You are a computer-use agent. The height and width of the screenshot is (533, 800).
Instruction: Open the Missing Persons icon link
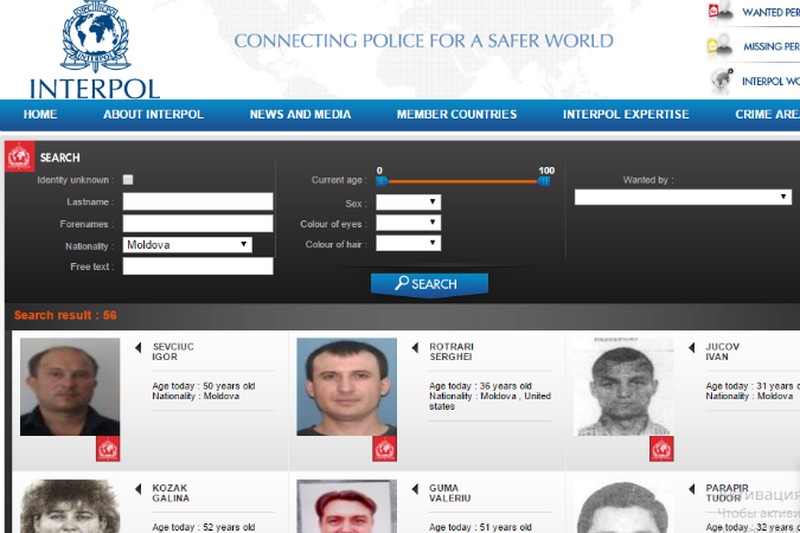720,45
